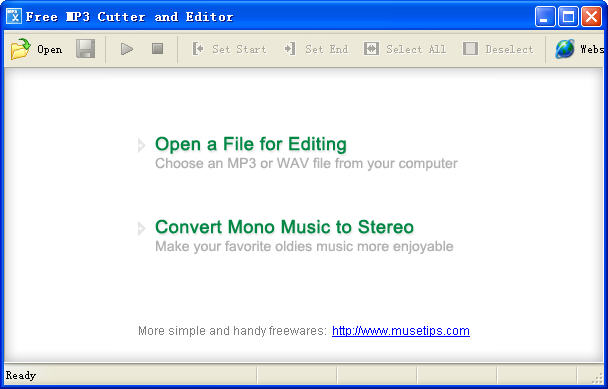Click Set Start in the toolbar

[x=229, y=49]
